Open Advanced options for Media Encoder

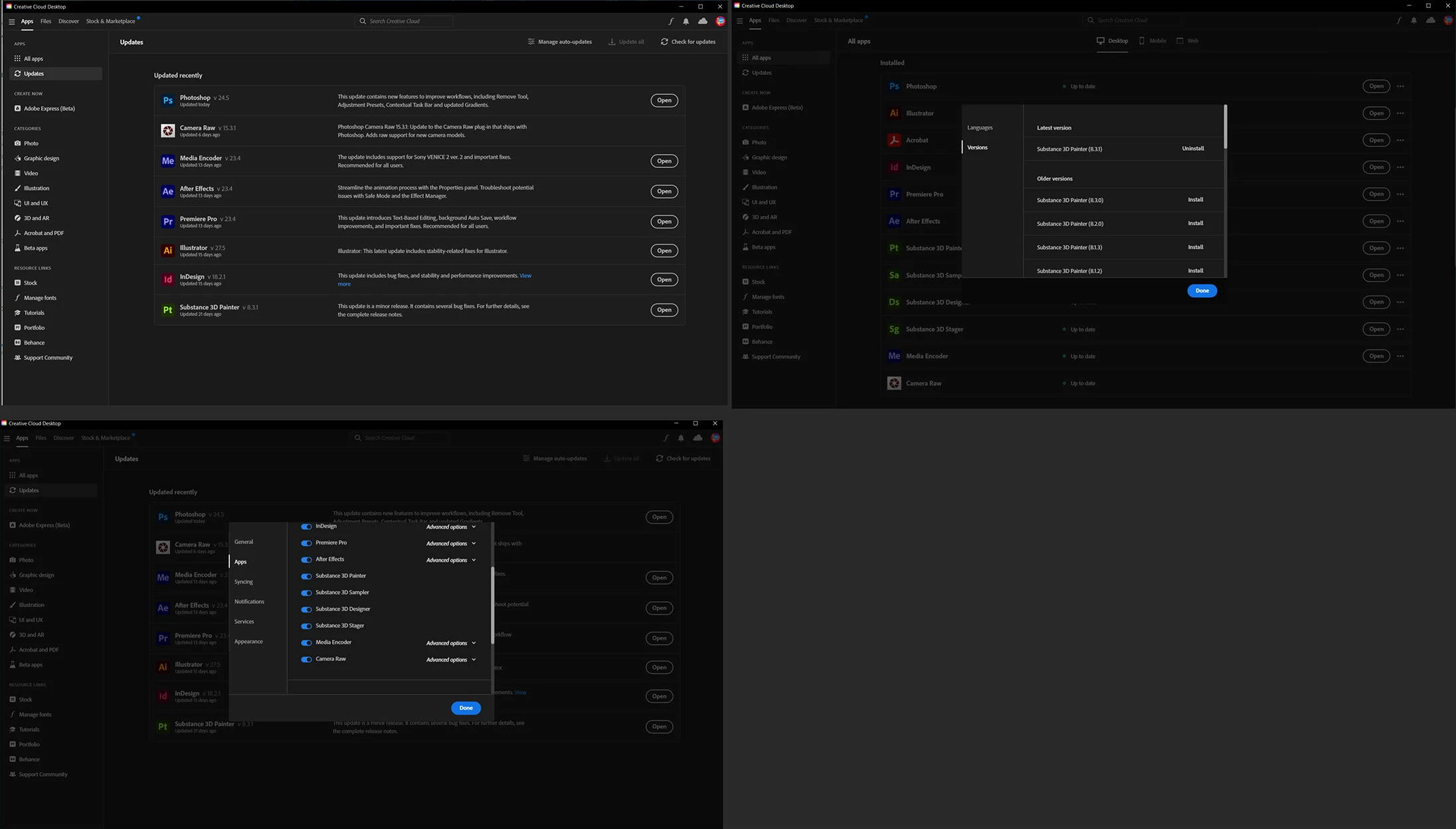coord(451,644)
